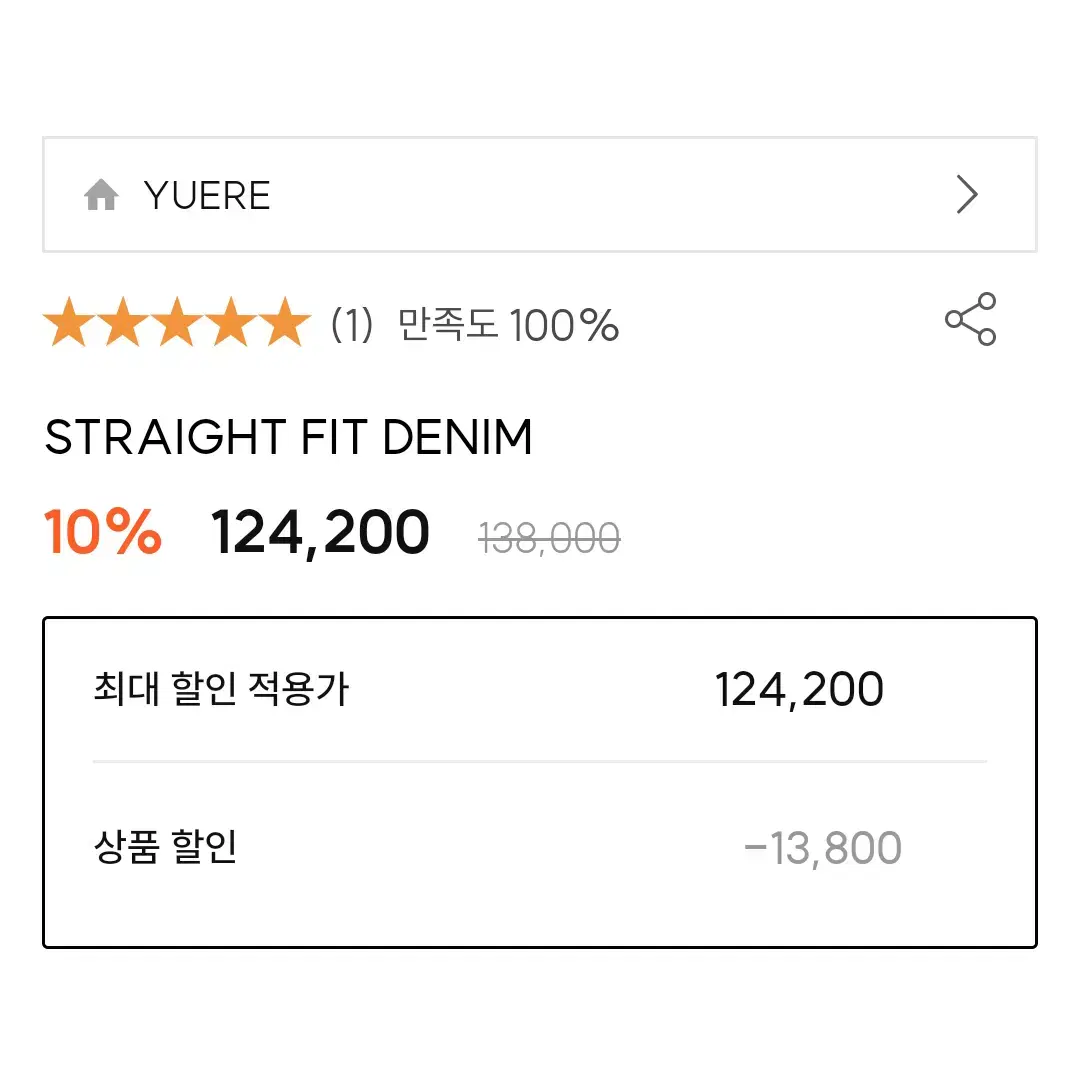Select the first orange rating star
This screenshot has width=1080, height=1080.
tap(70, 322)
